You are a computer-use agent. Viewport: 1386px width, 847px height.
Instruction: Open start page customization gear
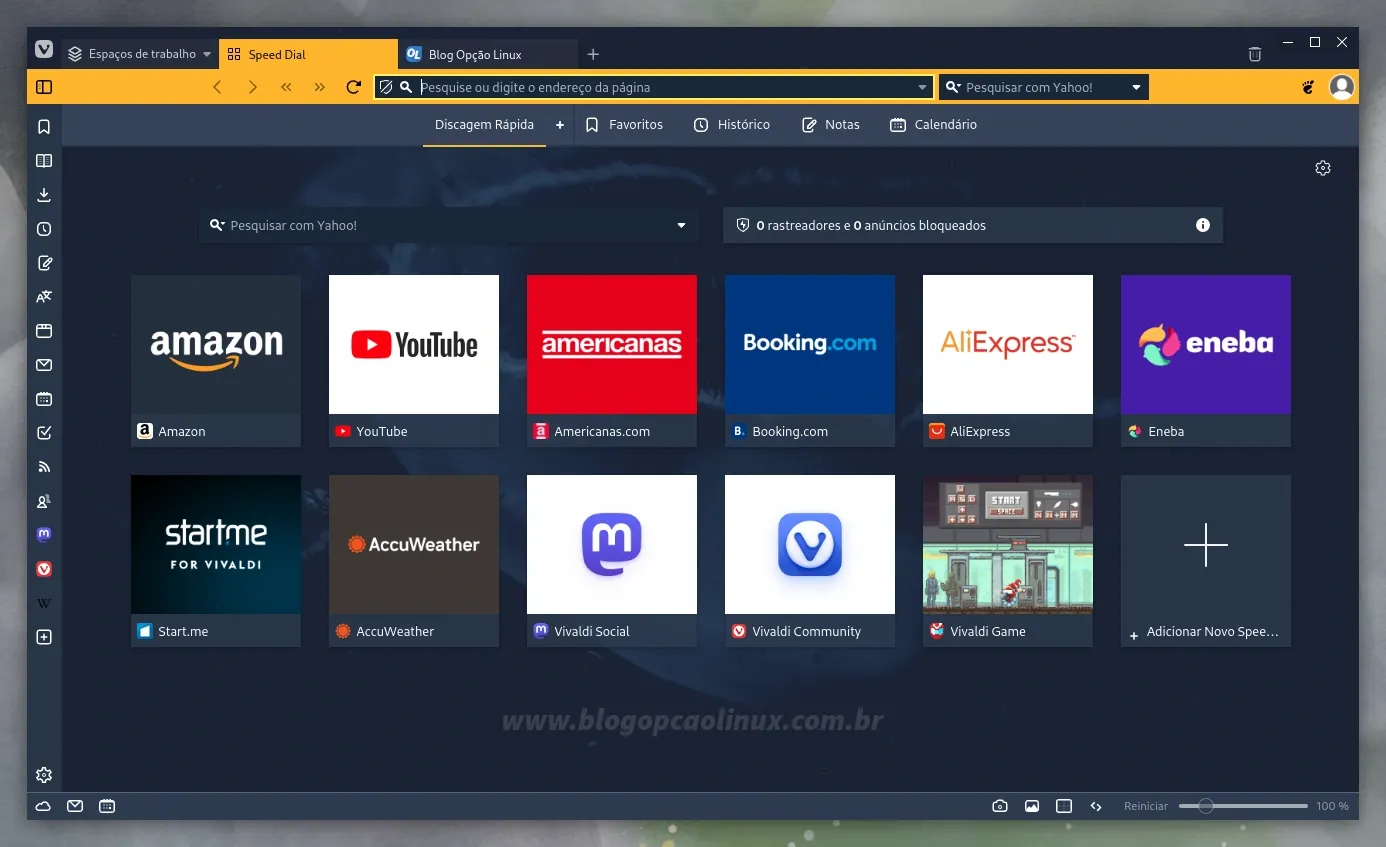[x=1323, y=168]
